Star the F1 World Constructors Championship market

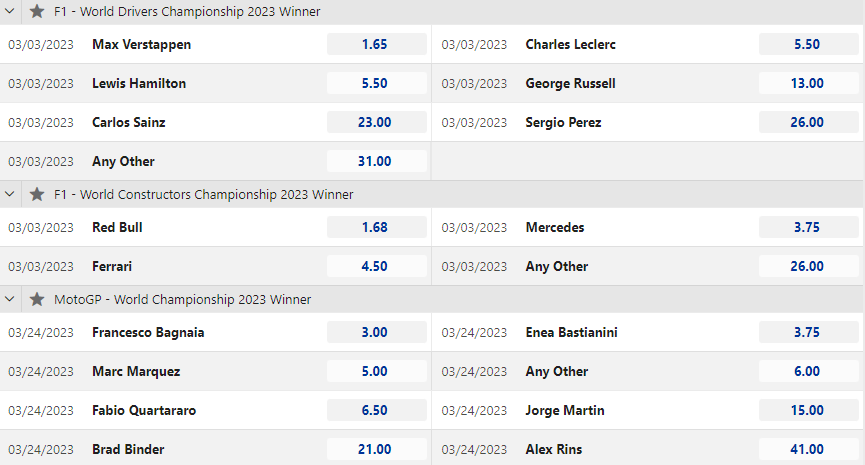(37, 194)
